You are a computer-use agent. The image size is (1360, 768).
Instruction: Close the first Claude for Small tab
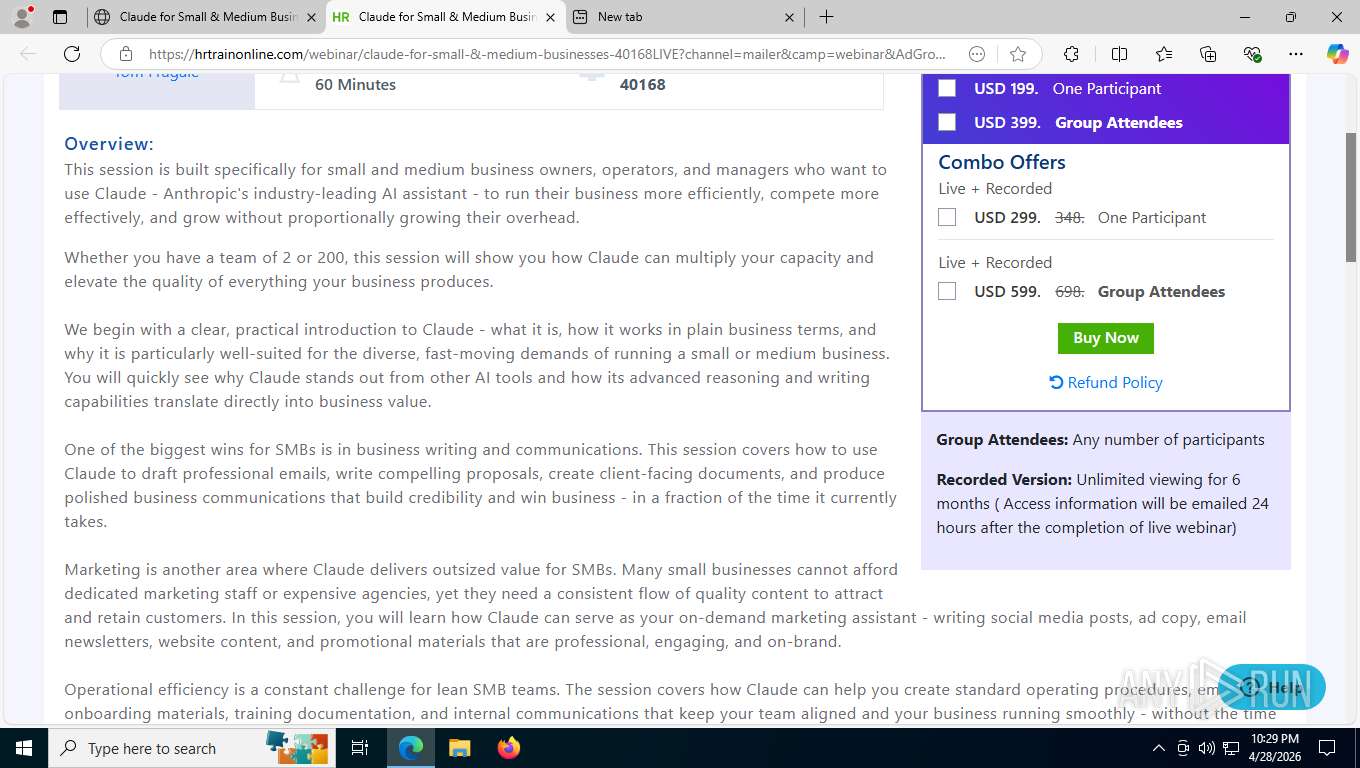click(x=311, y=17)
